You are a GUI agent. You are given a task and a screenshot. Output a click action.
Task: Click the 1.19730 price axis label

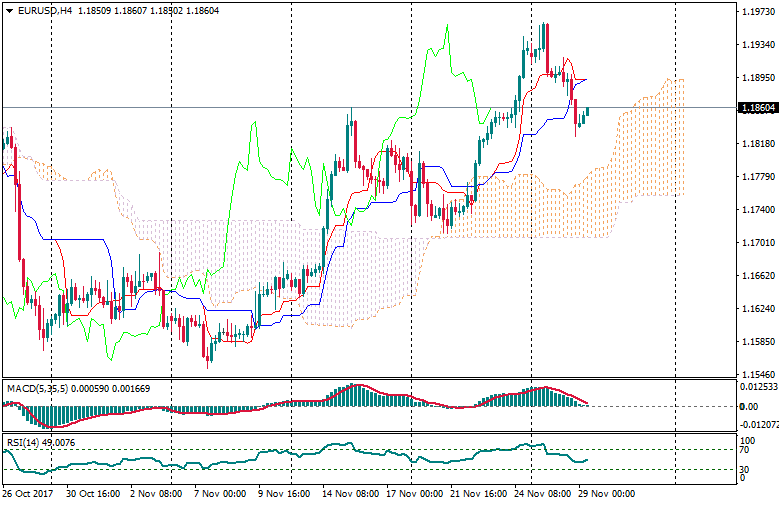click(x=757, y=12)
